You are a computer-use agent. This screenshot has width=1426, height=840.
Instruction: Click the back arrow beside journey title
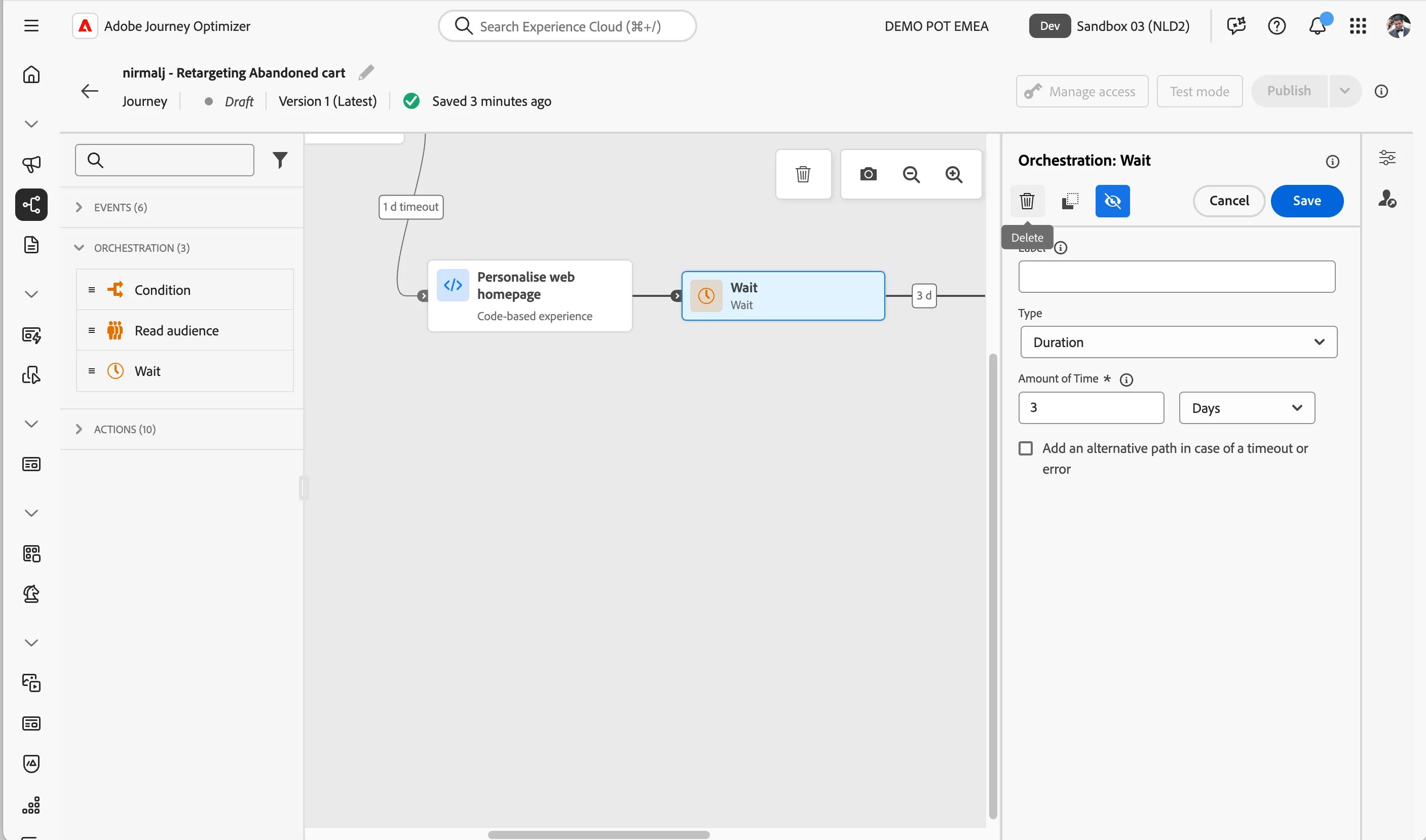pyautogui.click(x=90, y=91)
